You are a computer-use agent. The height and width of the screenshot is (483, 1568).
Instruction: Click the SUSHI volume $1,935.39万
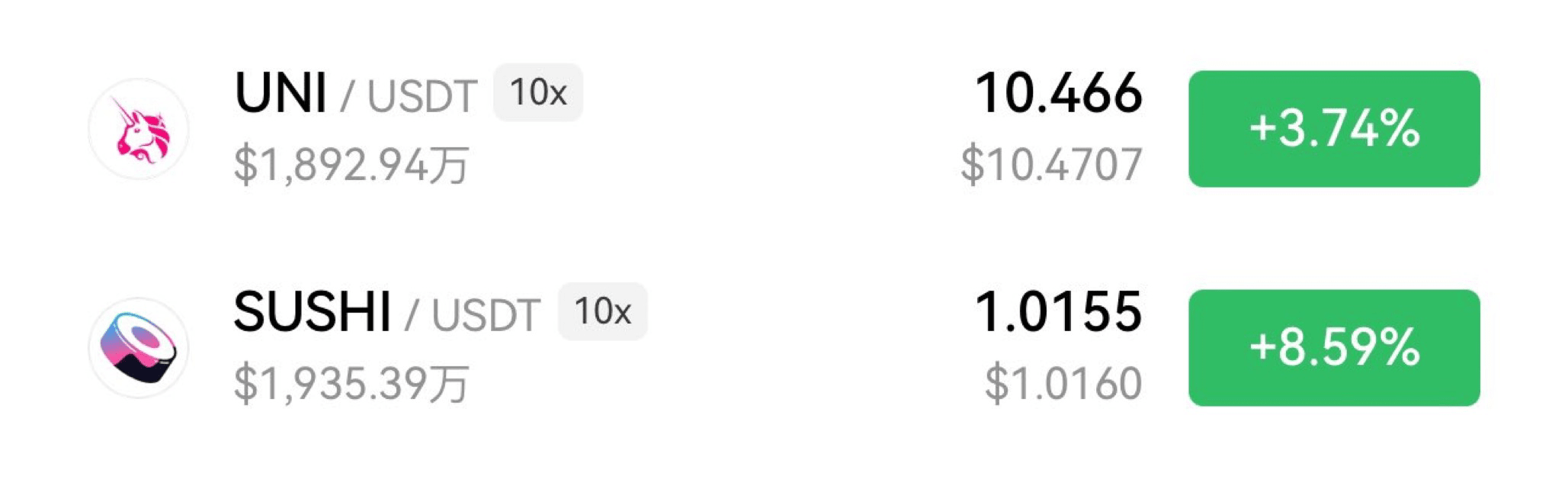coord(351,384)
